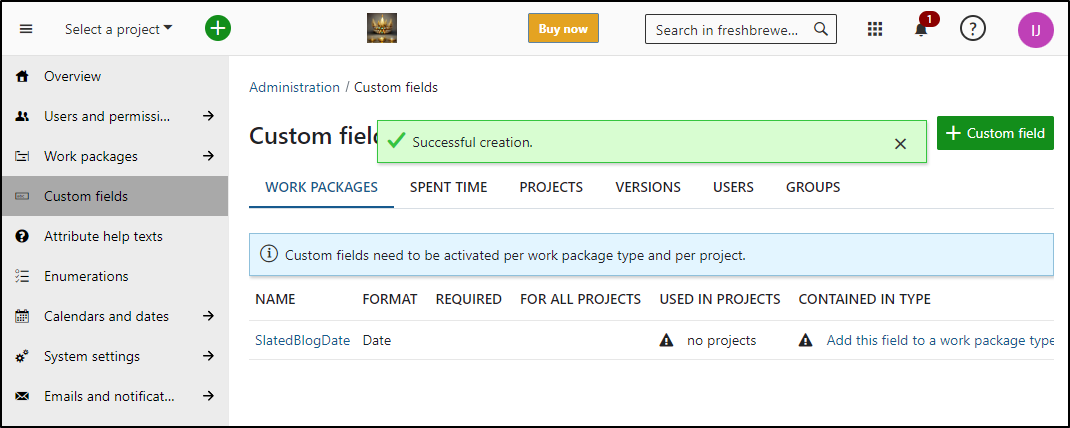Switch to the SPENT TIME tab
Viewport: 1070px width, 428px height.
448,187
